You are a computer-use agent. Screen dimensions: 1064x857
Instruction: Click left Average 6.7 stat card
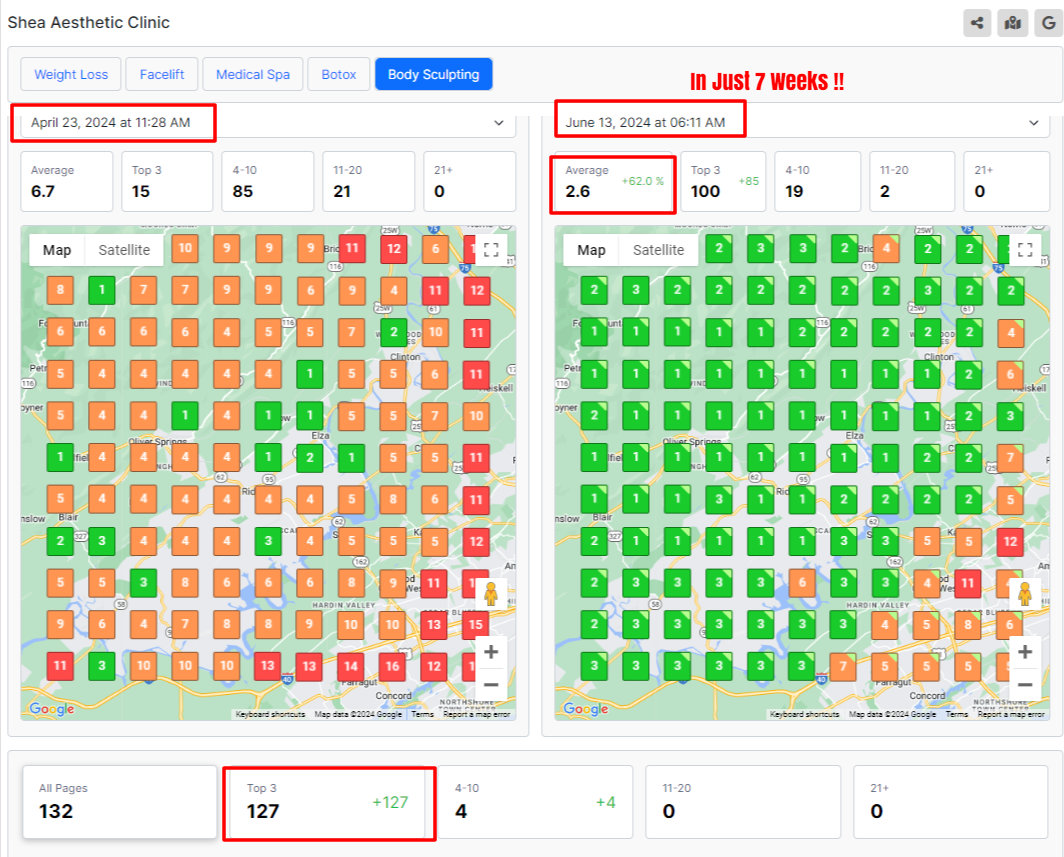coord(66,181)
